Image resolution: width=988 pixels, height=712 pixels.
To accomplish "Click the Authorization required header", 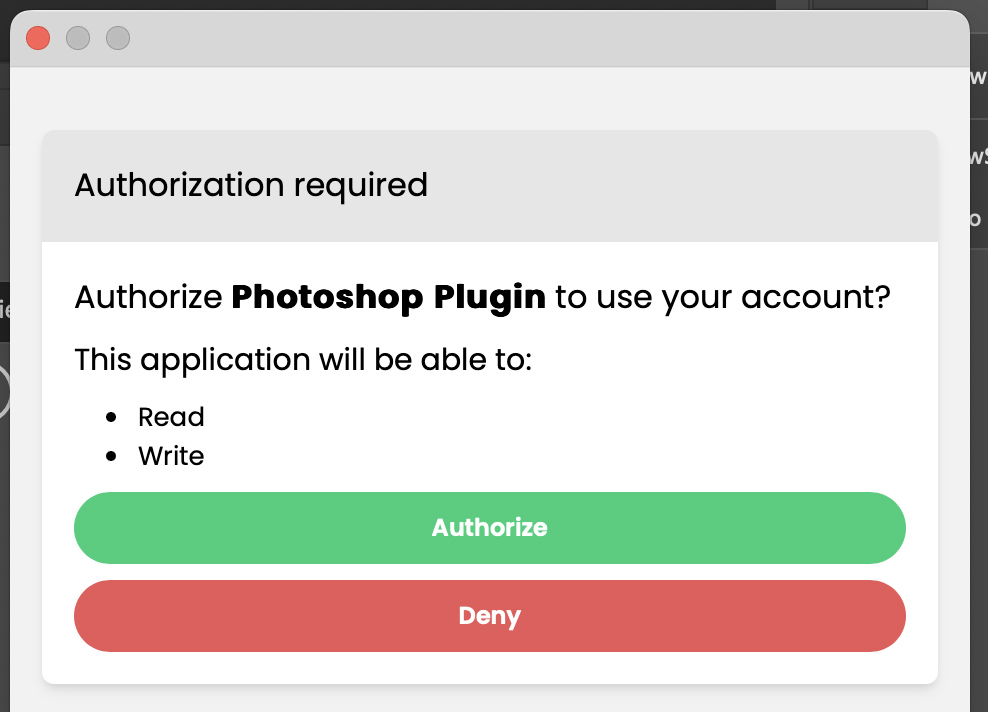I will pyautogui.click(x=251, y=186).
